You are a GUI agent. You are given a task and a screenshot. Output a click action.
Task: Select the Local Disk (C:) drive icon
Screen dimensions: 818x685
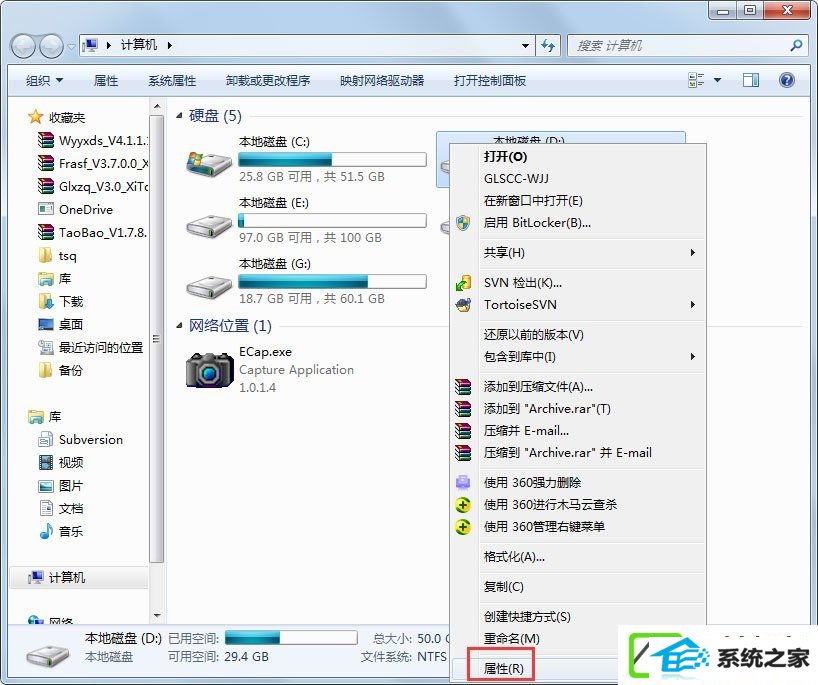click(x=209, y=163)
